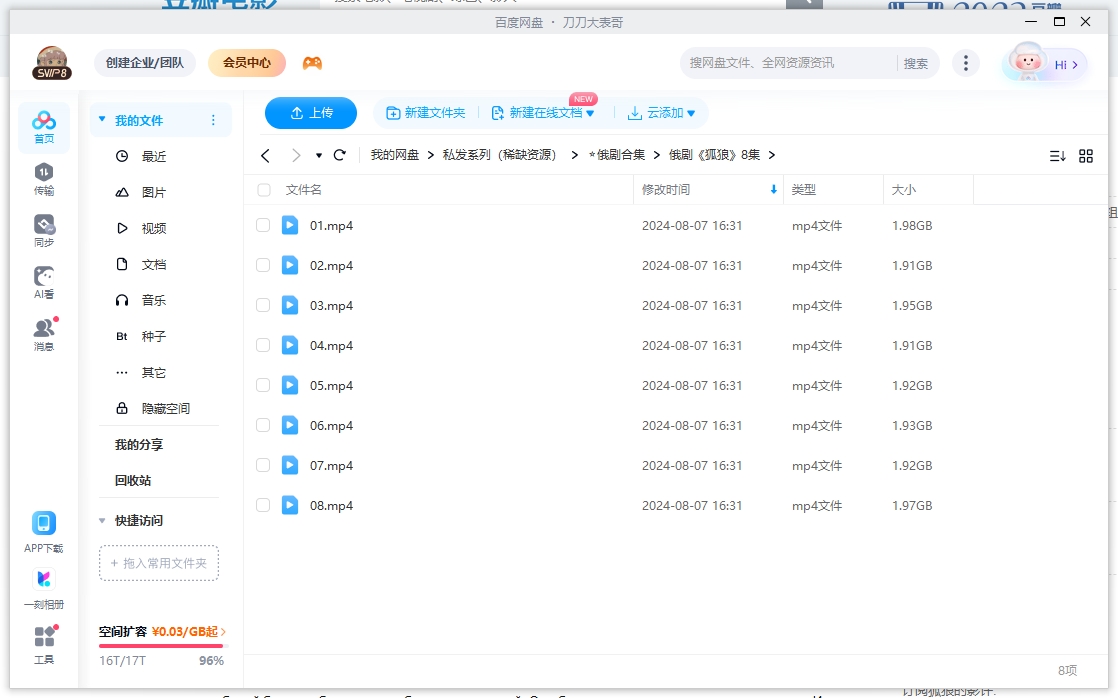The height and width of the screenshot is (698, 1118).
Task: Check the box for 08.mp4
Action: click(263, 505)
